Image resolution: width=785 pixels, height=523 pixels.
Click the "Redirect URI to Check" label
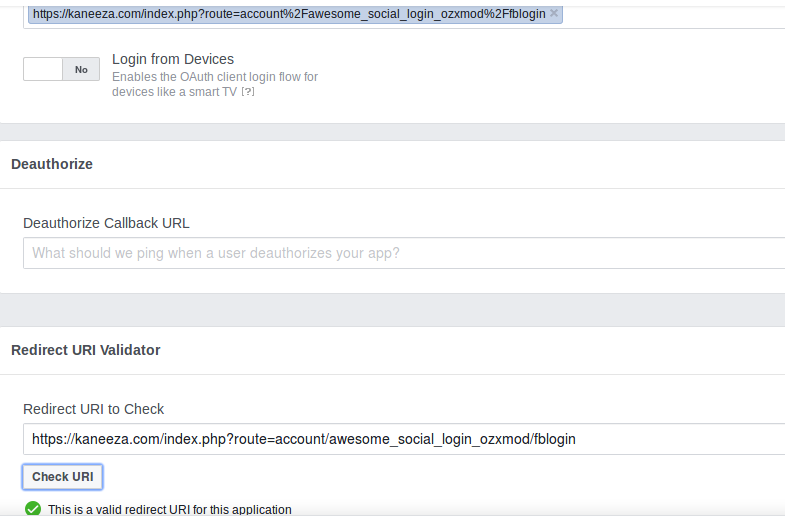click(94, 409)
